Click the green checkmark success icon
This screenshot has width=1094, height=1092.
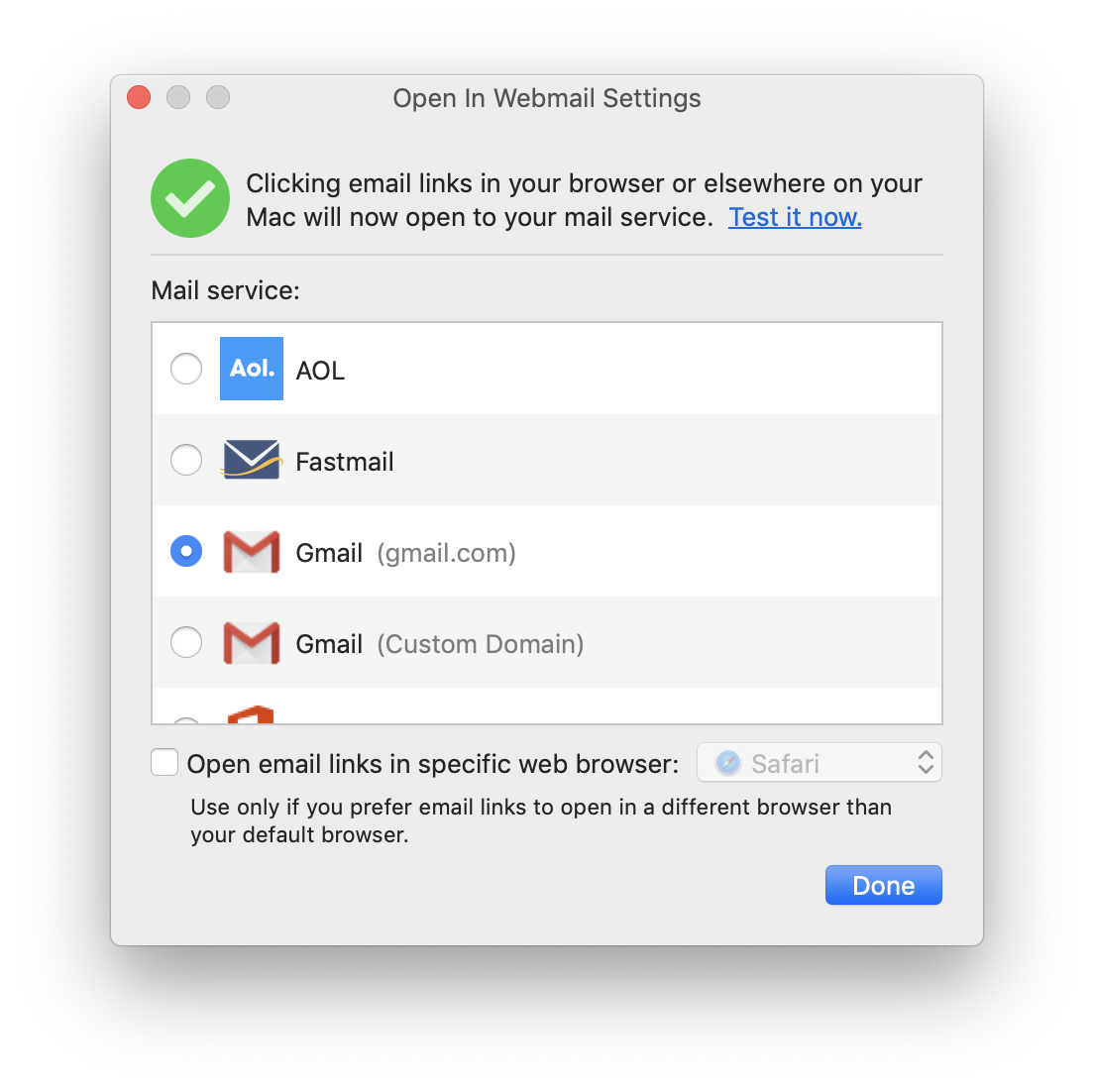click(190, 198)
